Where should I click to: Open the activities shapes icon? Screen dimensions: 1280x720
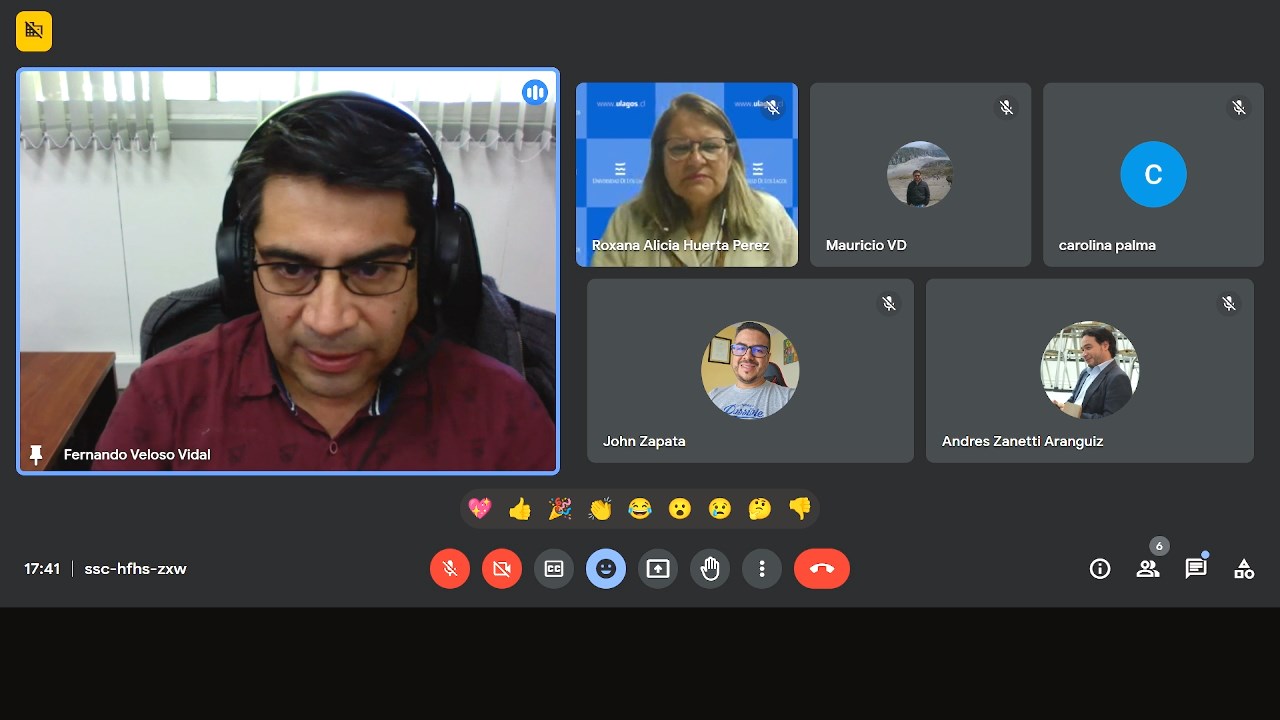click(1244, 569)
